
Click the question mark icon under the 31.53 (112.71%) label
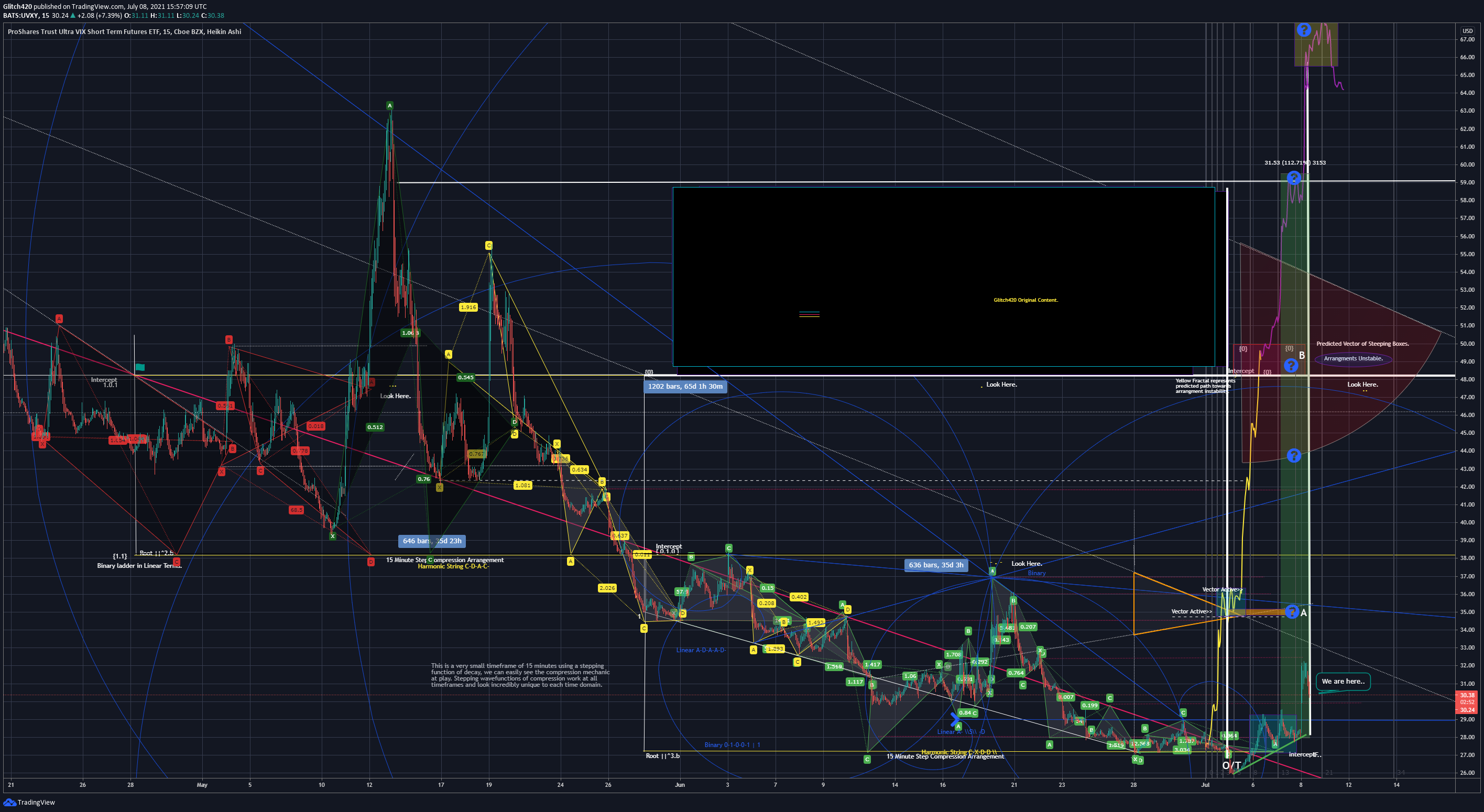click(x=1294, y=178)
